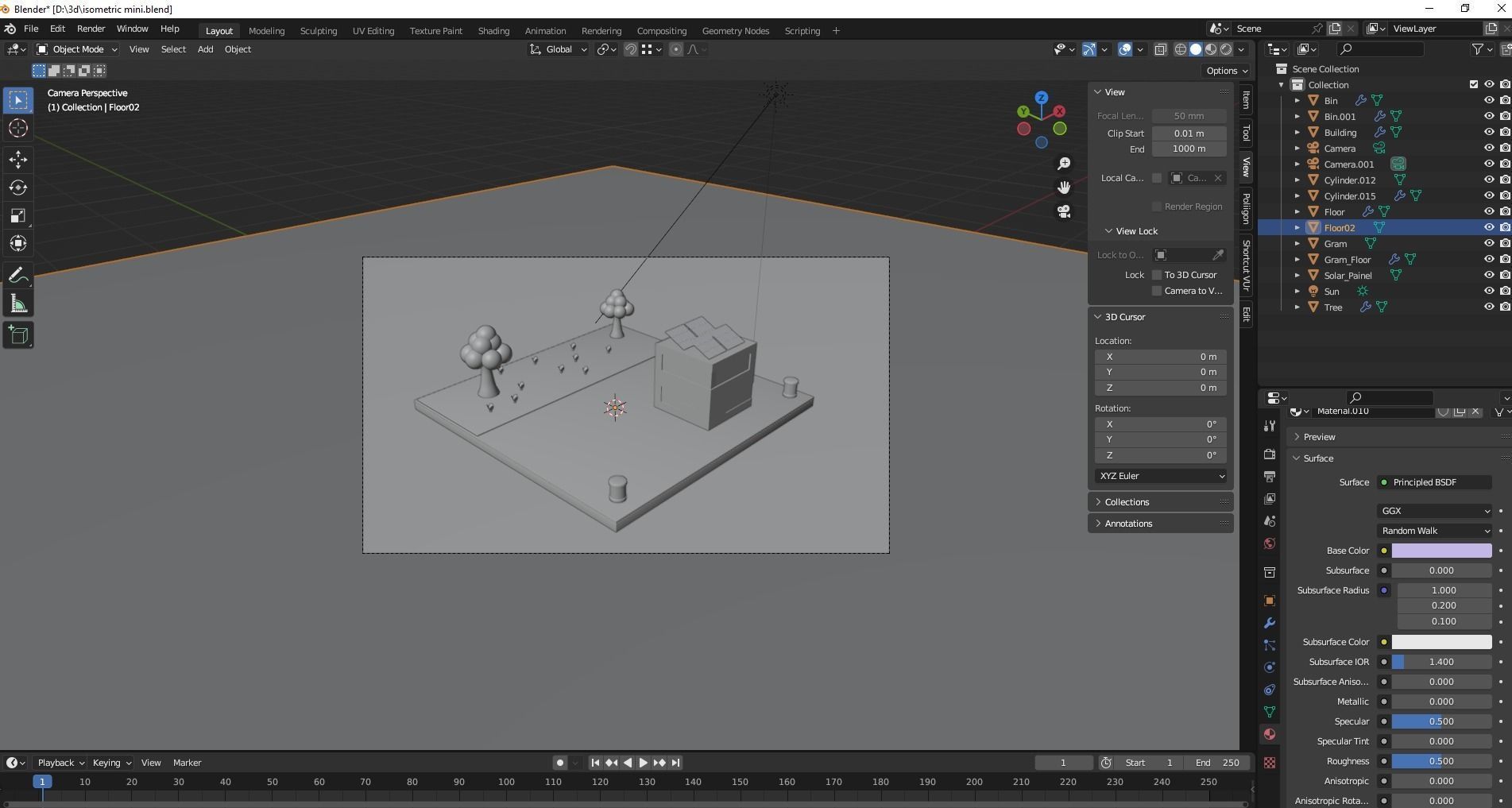Hide the Bin object in viewport

click(1489, 101)
